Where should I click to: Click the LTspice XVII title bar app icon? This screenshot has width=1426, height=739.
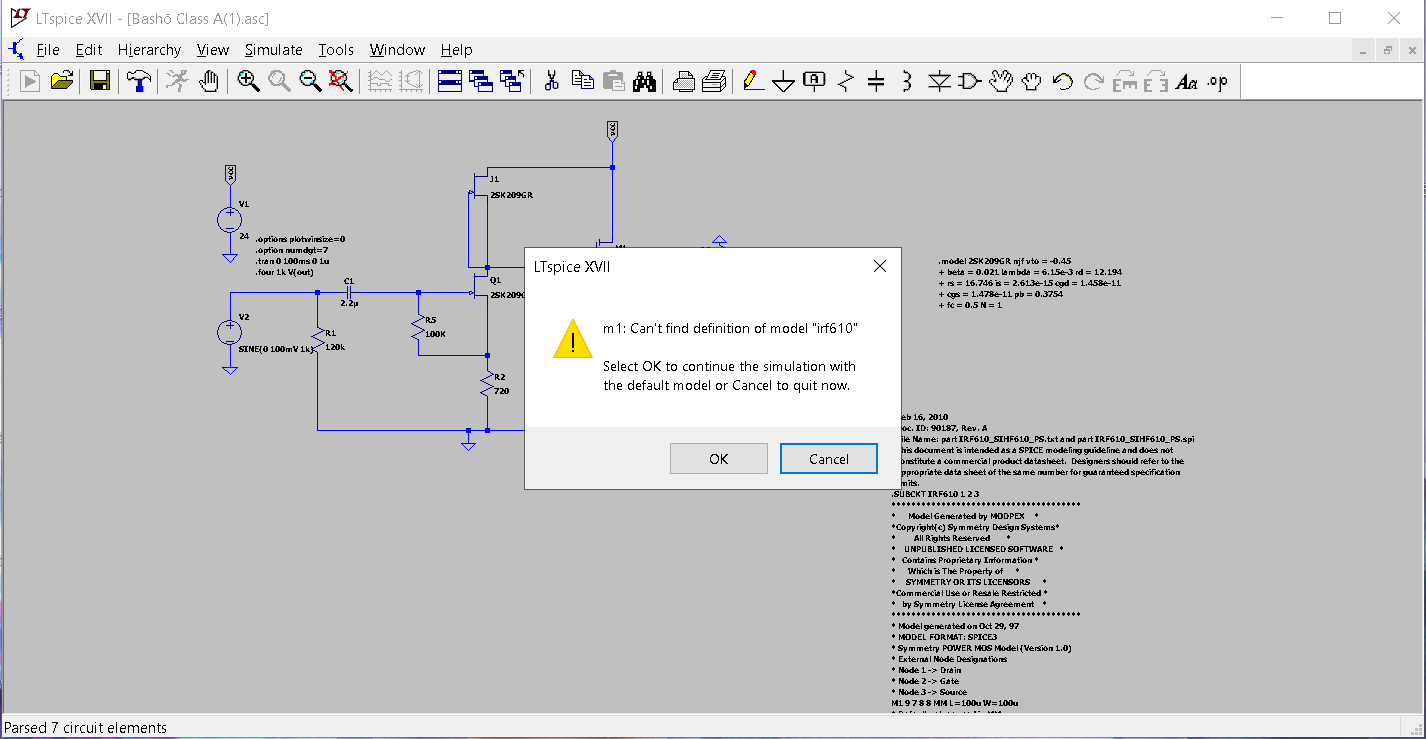pos(18,18)
